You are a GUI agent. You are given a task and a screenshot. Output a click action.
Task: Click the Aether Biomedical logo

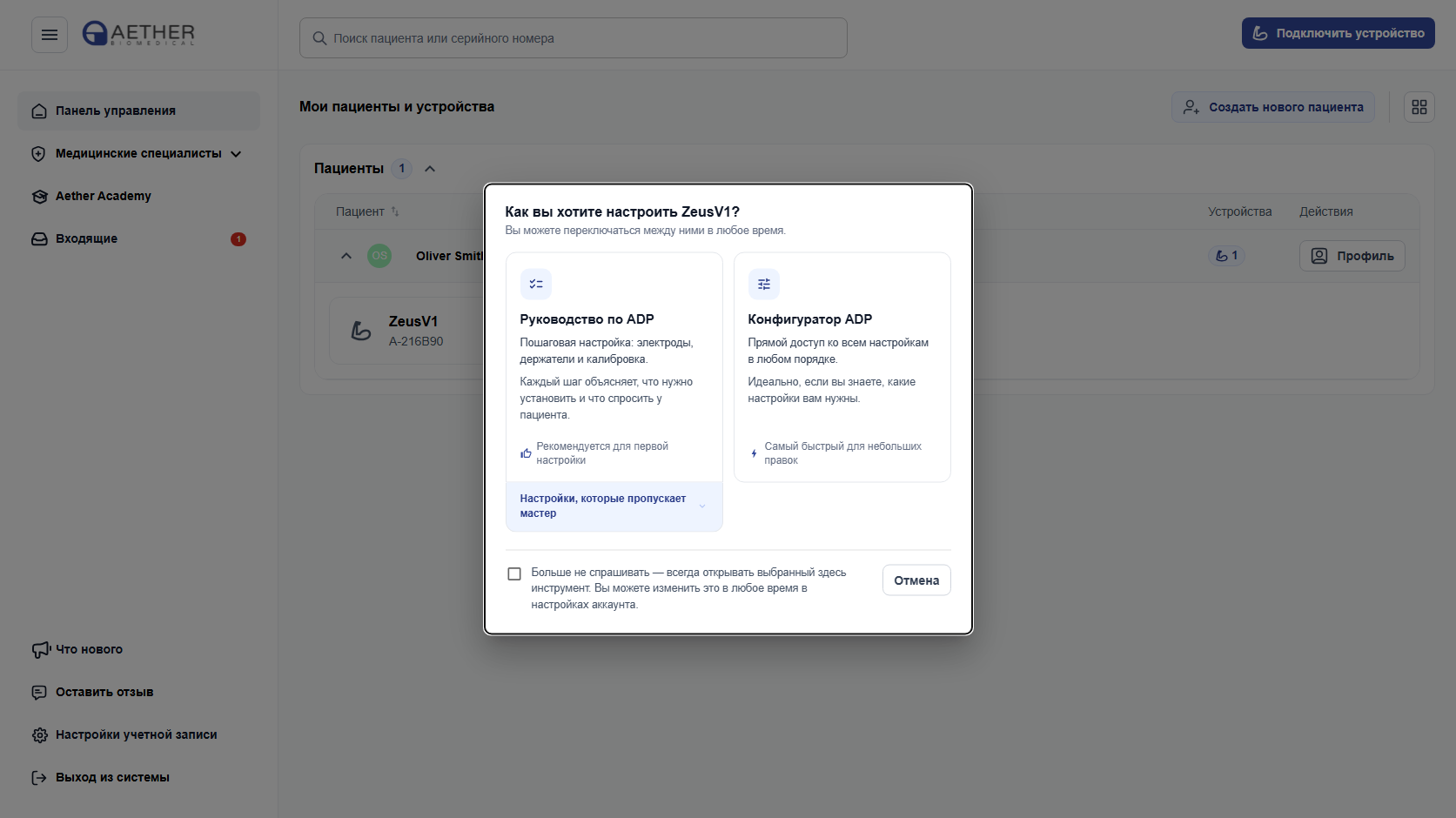[138, 34]
